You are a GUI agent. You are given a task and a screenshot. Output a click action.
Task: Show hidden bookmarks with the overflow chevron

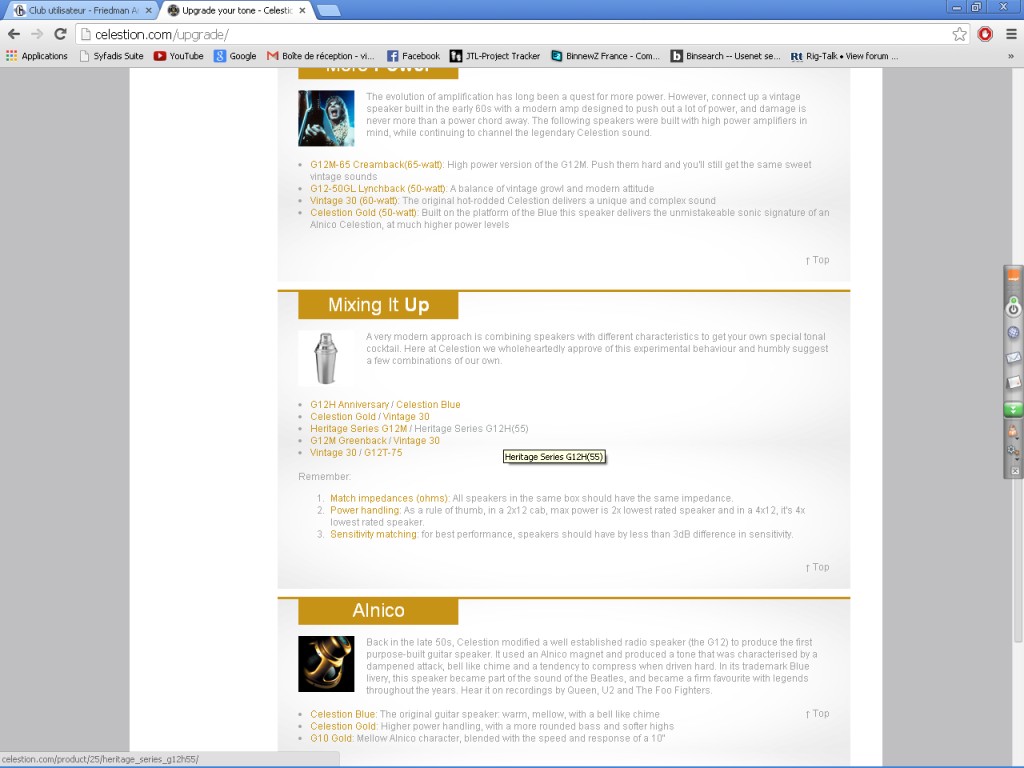[x=1010, y=56]
